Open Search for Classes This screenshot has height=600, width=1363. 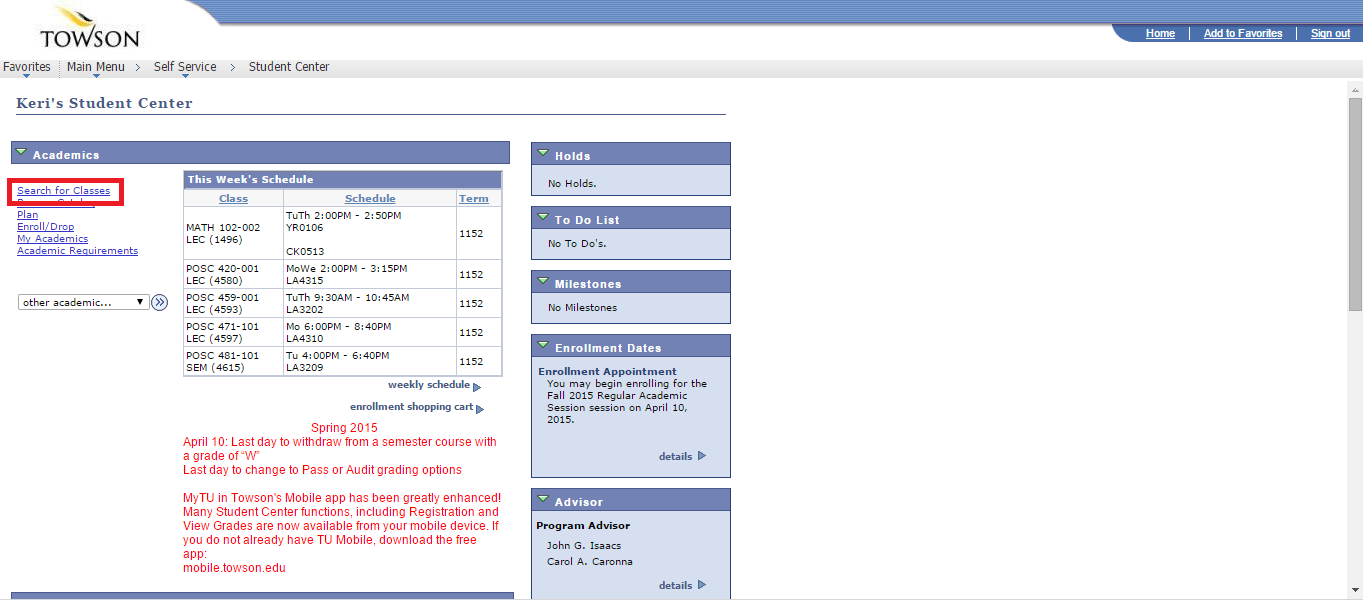pyautogui.click(x=63, y=190)
